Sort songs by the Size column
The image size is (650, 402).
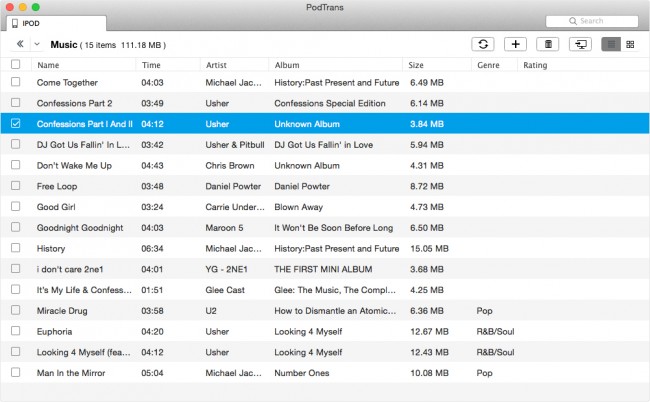pyautogui.click(x=416, y=65)
